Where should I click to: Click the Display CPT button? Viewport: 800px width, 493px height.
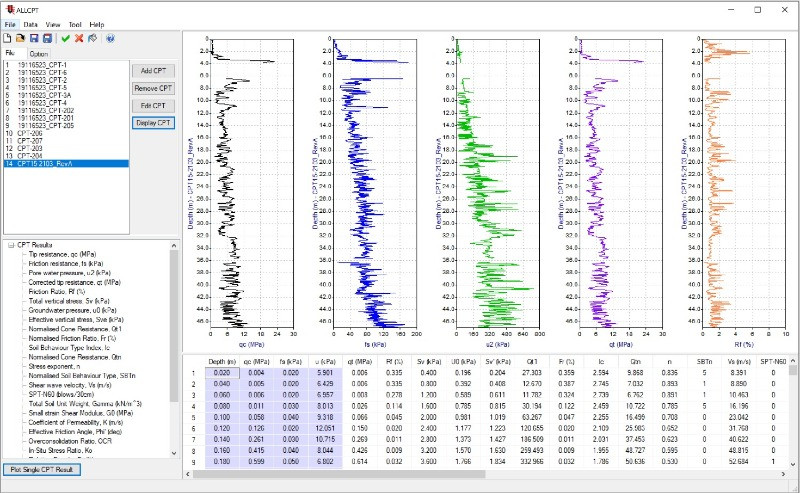[x=153, y=123]
